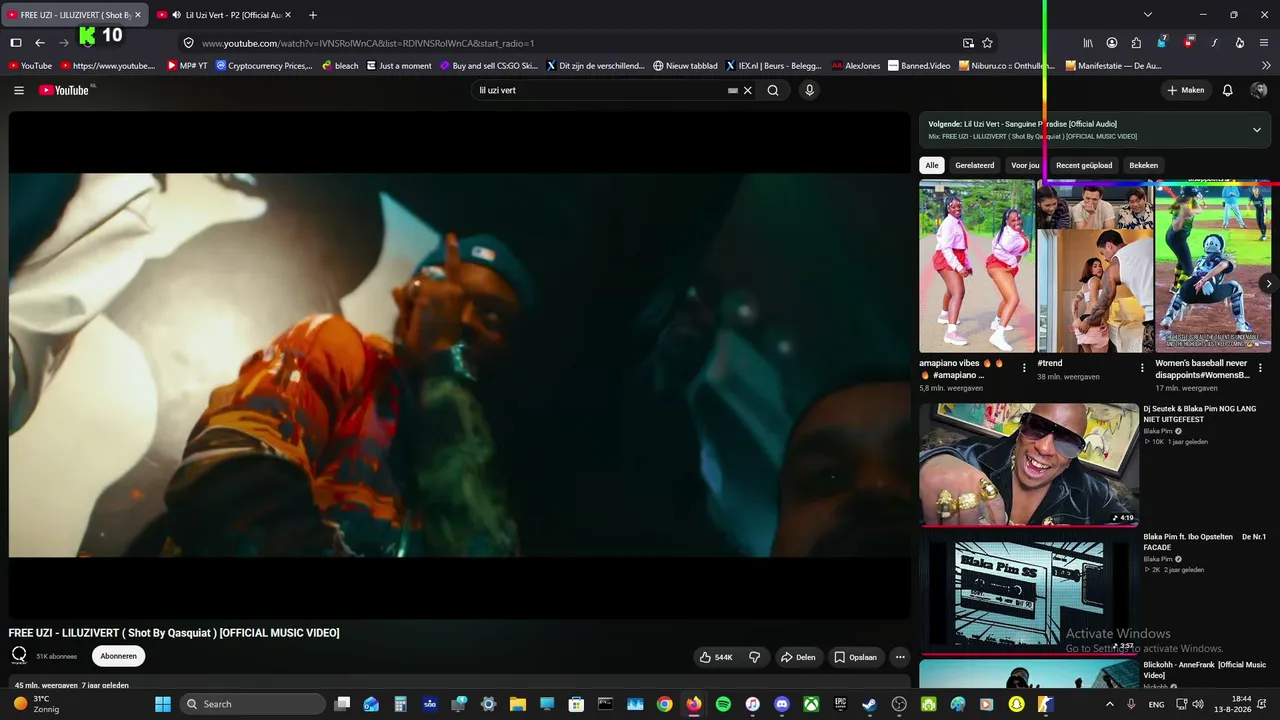Open the bleach bookmark
The image size is (1280, 720).
pyautogui.click(x=340, y=66)
